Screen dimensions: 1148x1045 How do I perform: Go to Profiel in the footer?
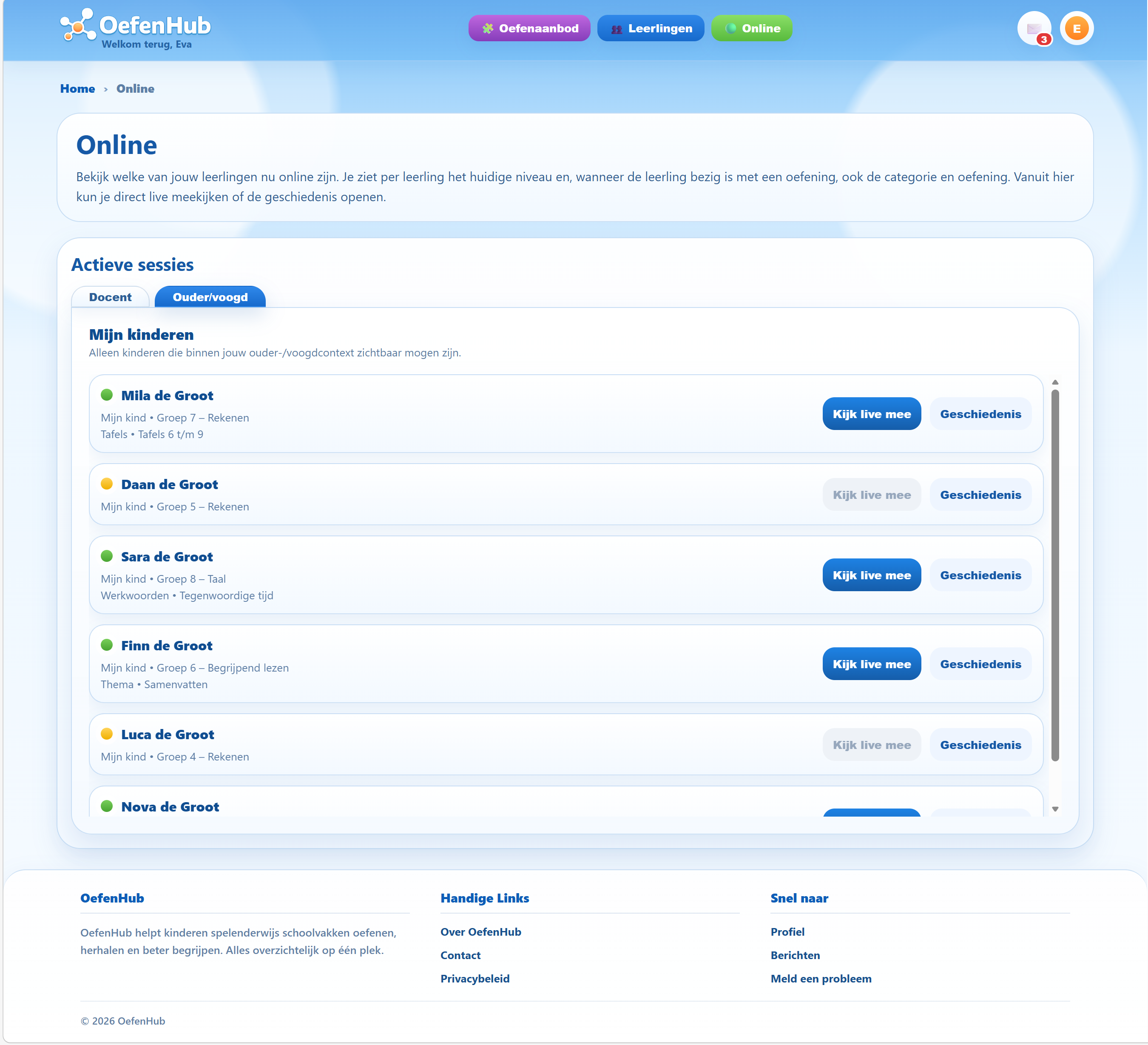(787, 932)
